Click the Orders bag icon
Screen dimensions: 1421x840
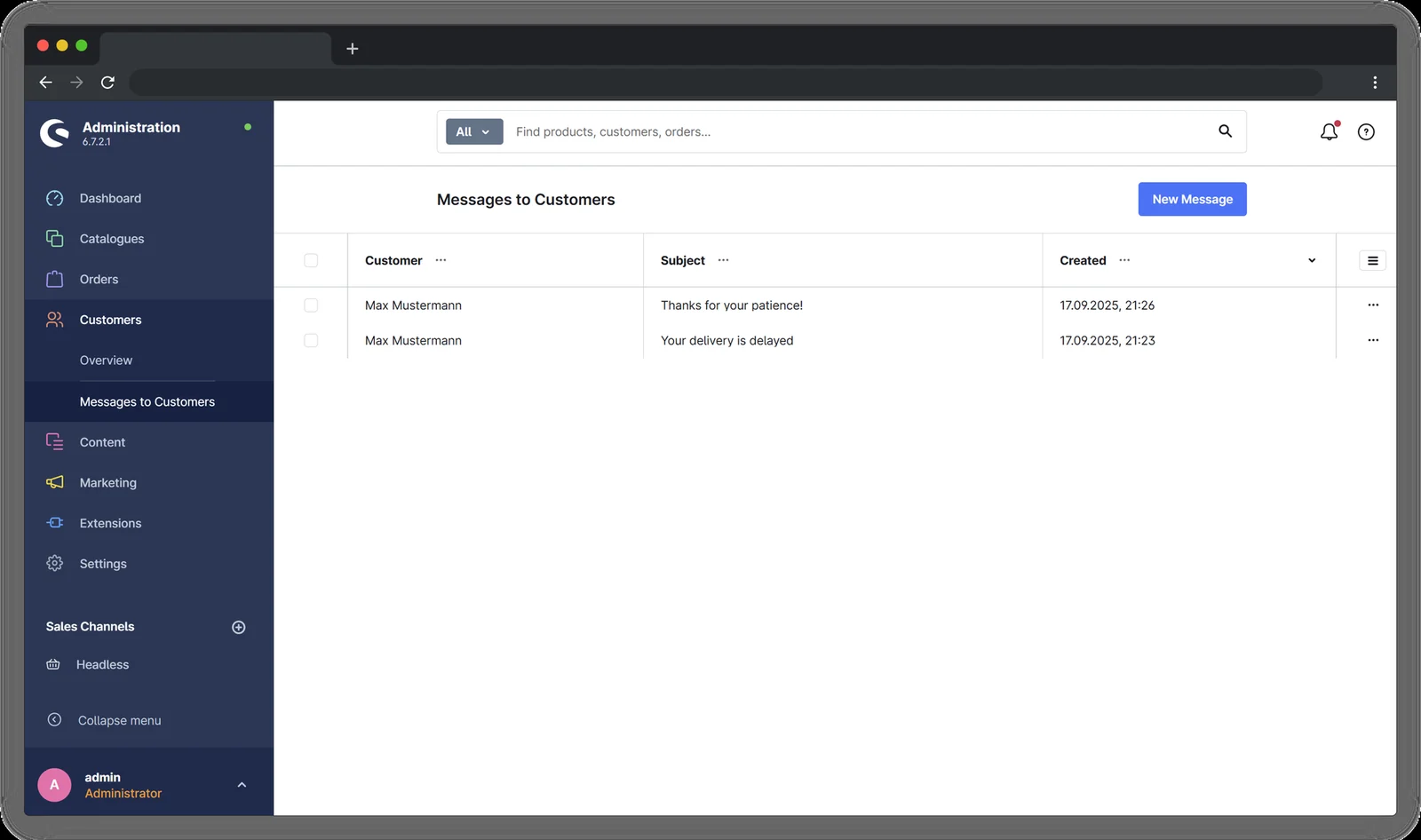click(54, 279)
